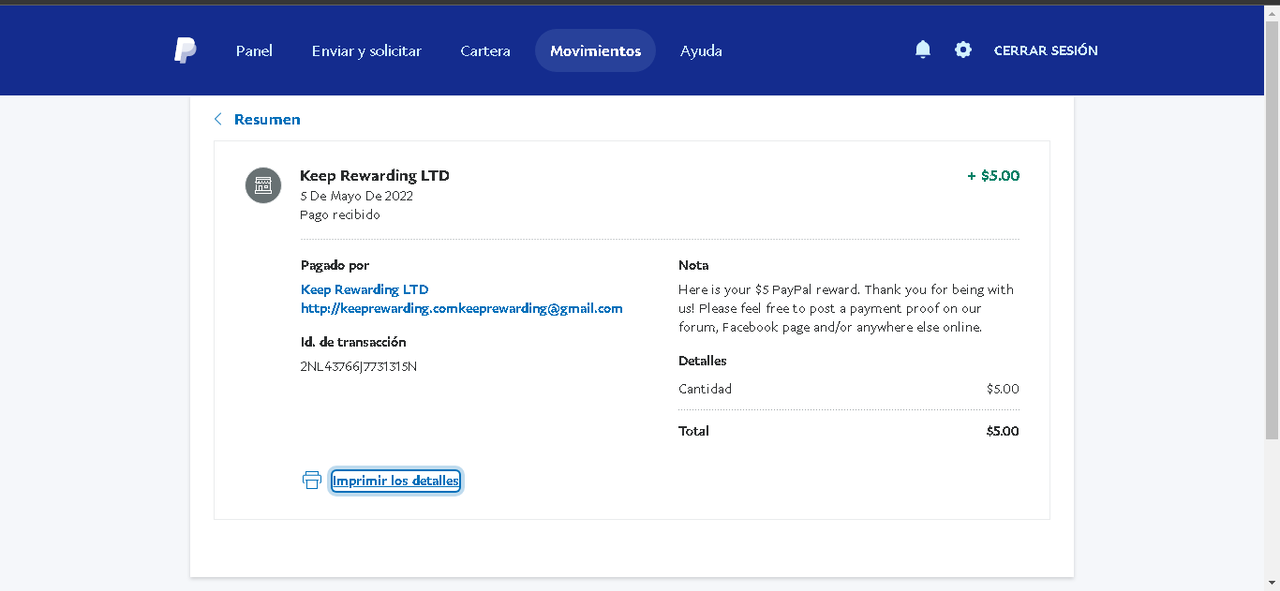Open the notifications bell
Viewport: 1280px width, 591px height.
(x=923, y=50)
